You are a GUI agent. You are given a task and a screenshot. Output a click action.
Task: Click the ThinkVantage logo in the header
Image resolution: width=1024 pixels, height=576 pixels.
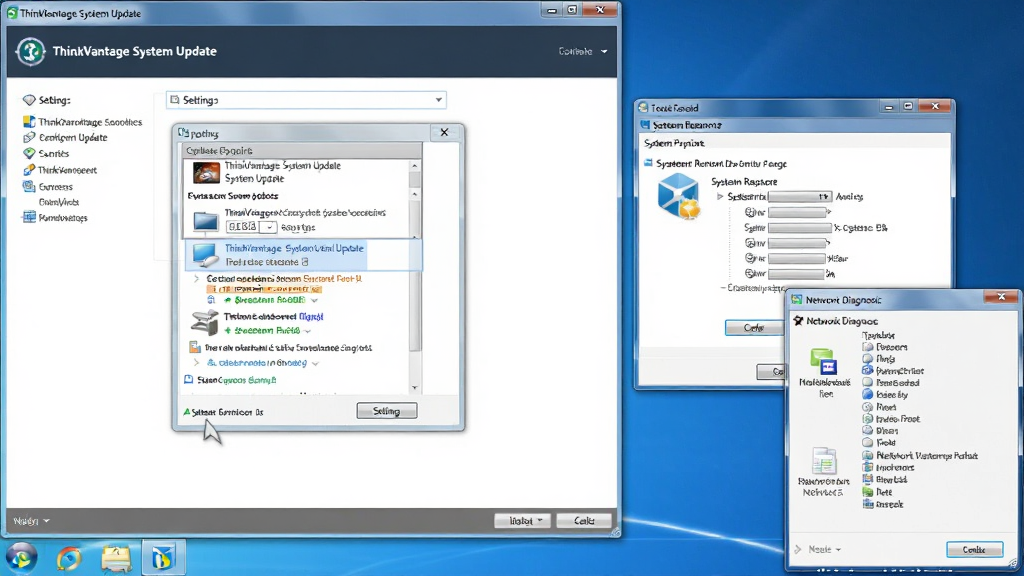(30, 52)
